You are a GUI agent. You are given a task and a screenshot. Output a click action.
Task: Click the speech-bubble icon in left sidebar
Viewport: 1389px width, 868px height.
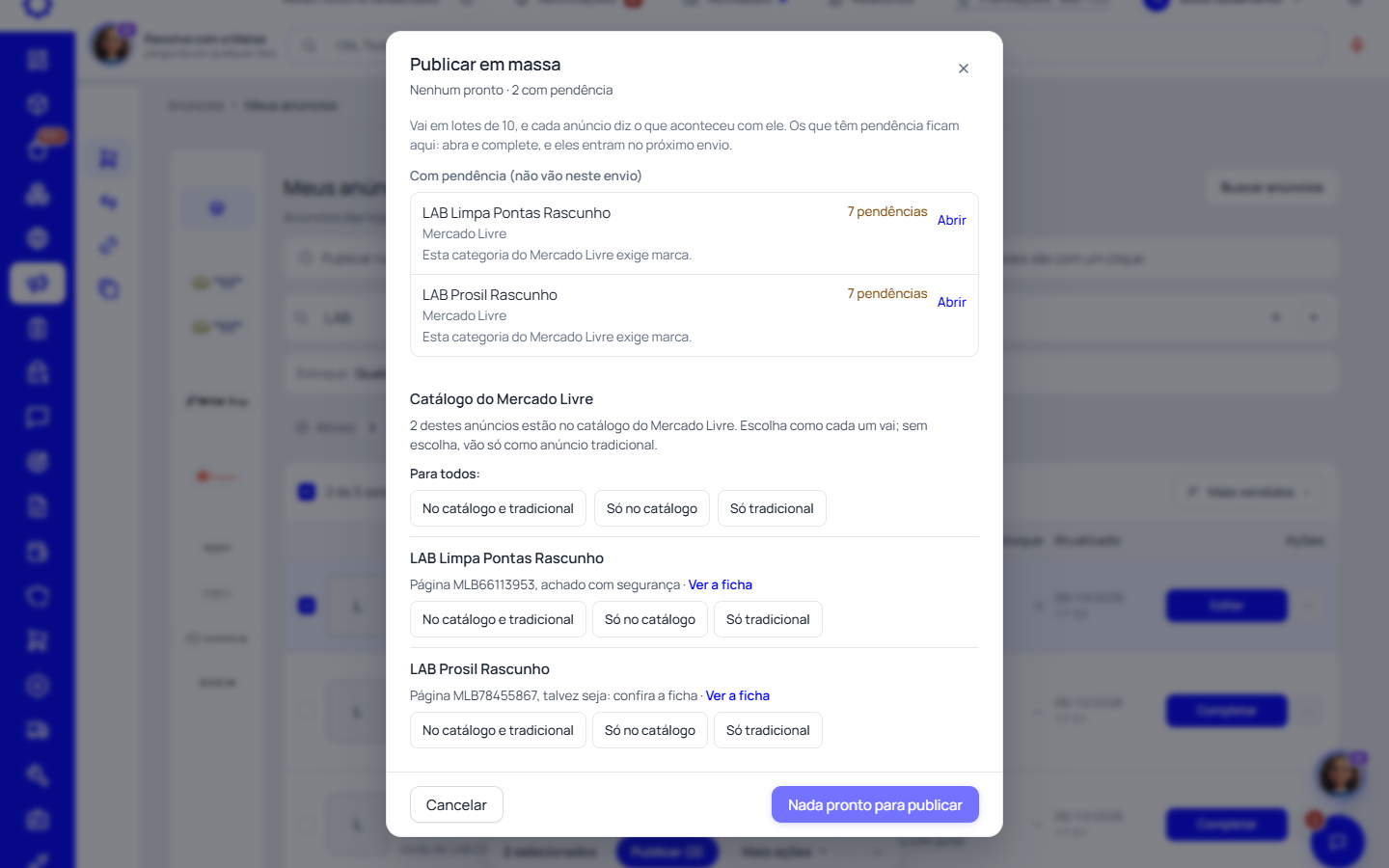point(38,418)
